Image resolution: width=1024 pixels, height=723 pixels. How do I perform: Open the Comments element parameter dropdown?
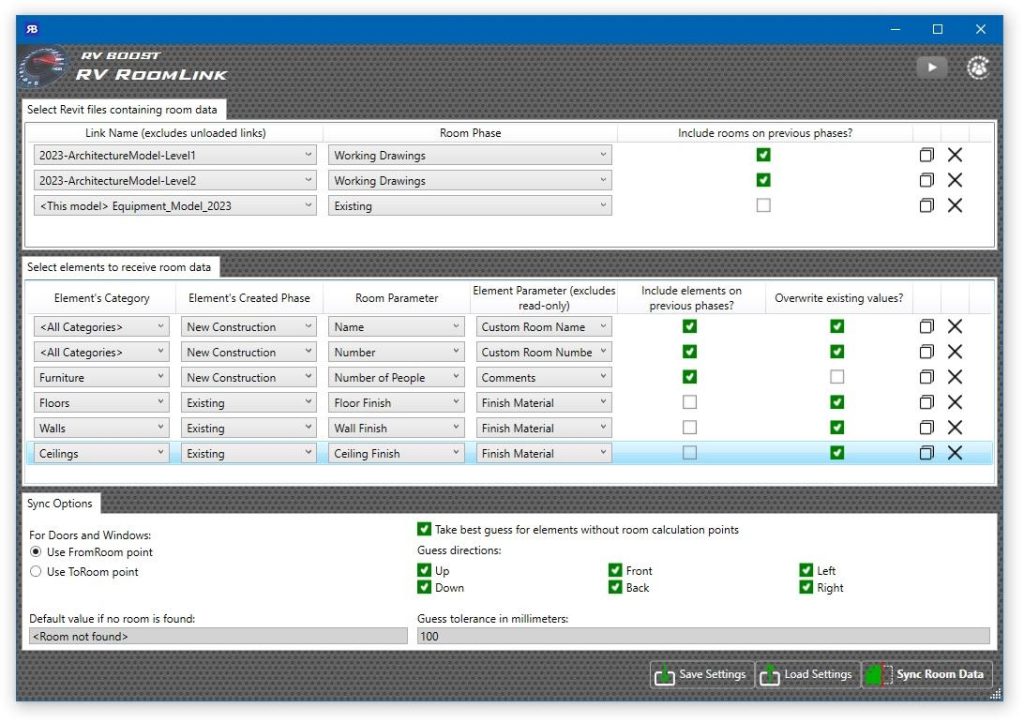point(543,378)
